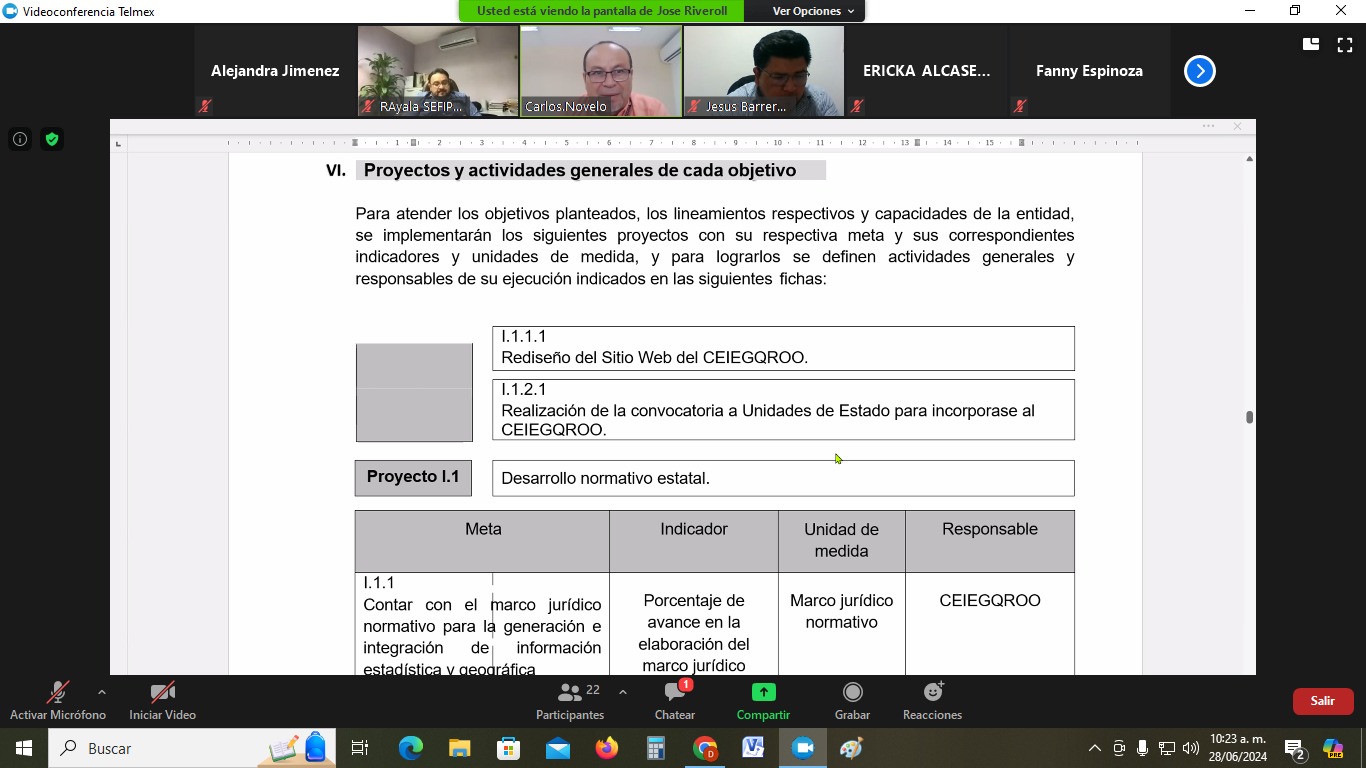
Task: Open the Participantes panel
Action: click(x=570, y=701)
